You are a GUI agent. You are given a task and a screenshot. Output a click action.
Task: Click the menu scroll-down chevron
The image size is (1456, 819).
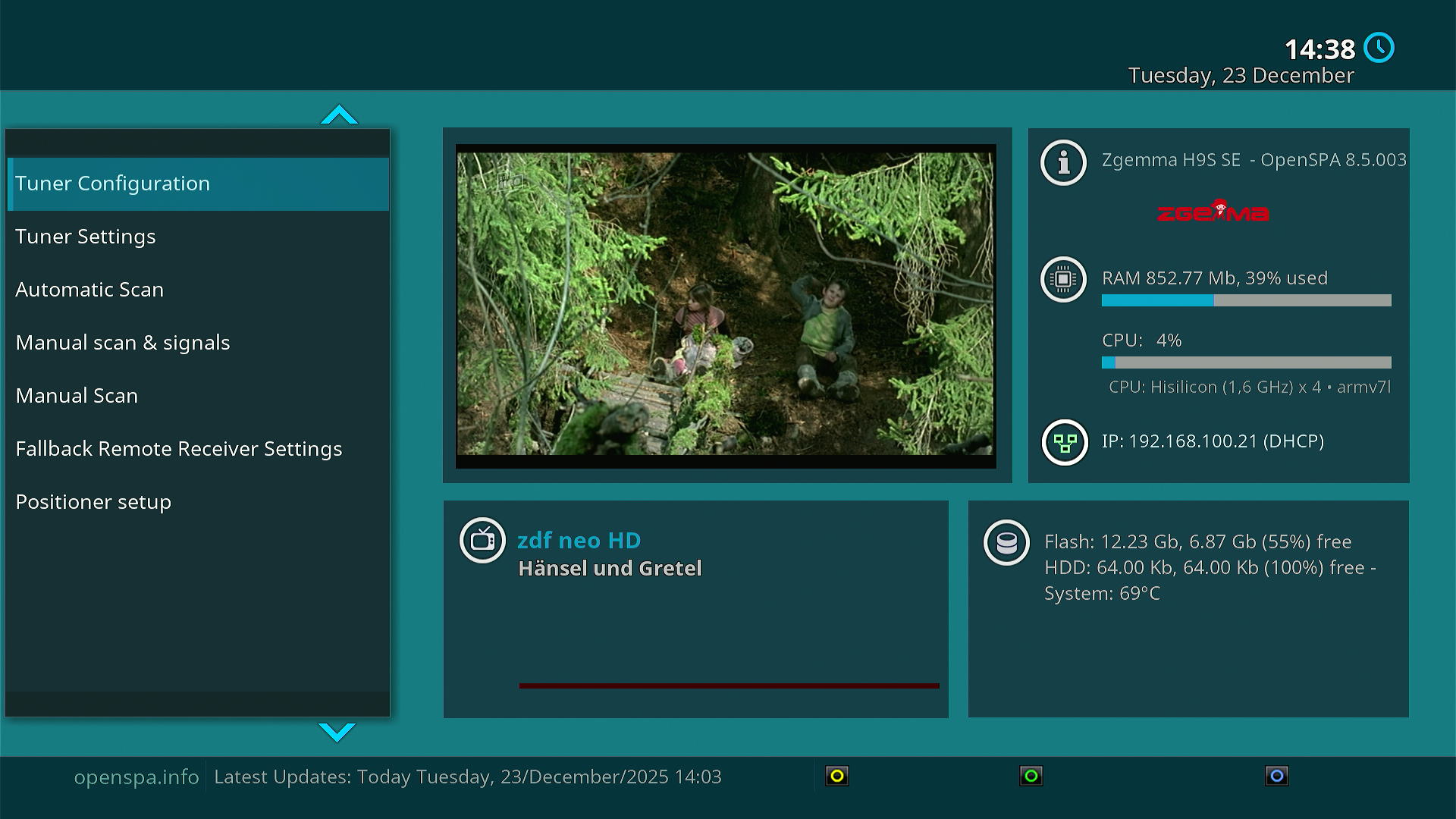337,732
